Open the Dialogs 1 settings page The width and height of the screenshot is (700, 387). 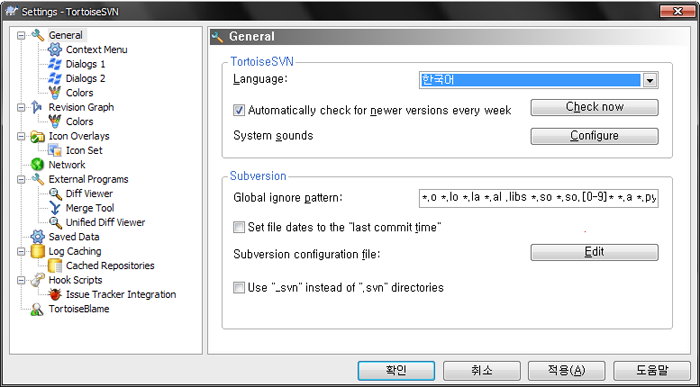85,64
